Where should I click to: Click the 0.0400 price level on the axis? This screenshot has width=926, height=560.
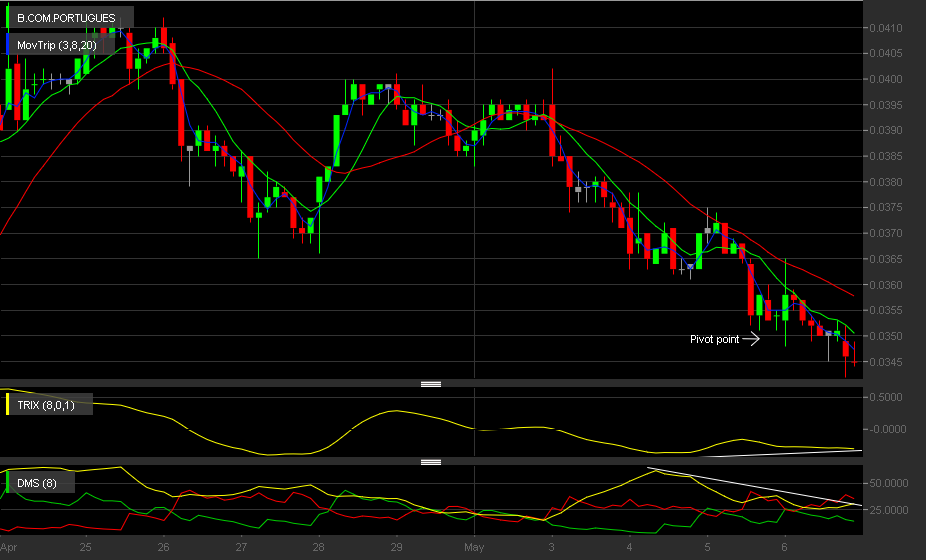point(886,79)
